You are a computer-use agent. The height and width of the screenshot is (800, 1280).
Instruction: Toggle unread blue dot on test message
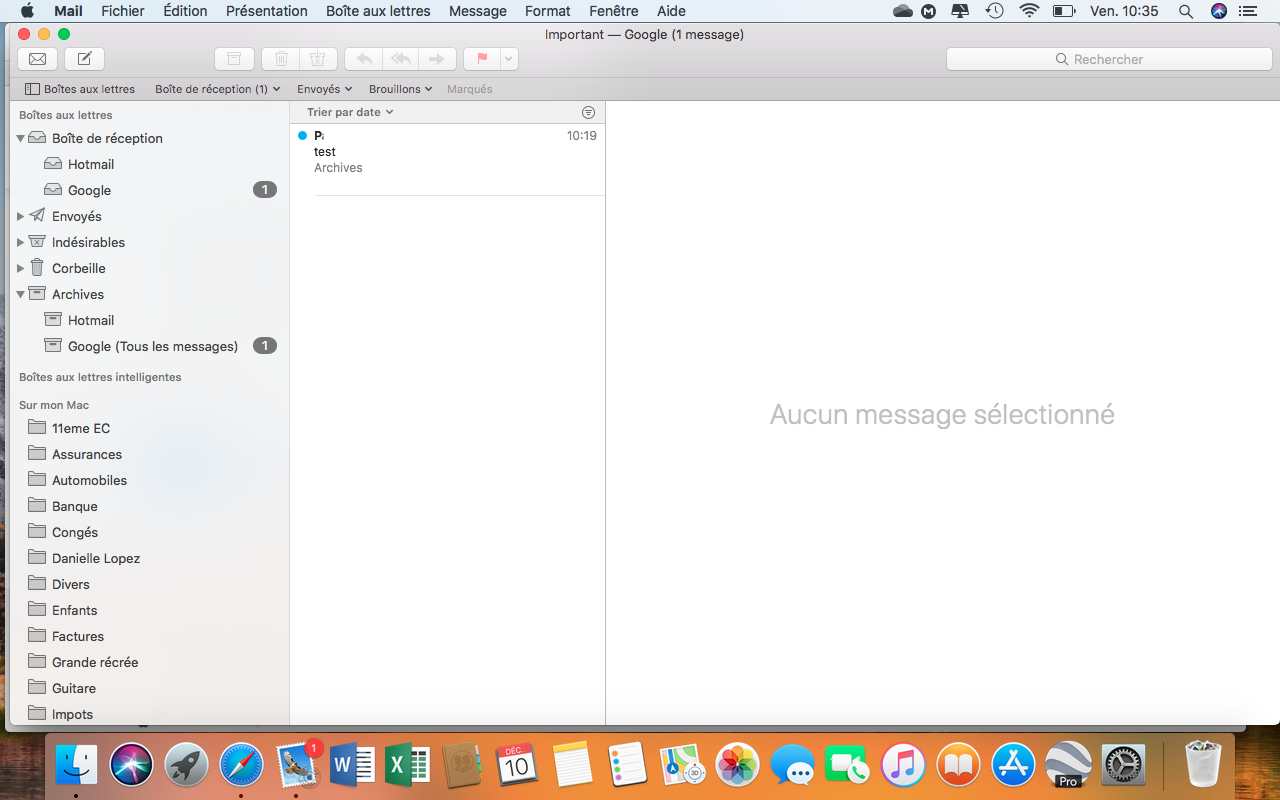(302, 136)
